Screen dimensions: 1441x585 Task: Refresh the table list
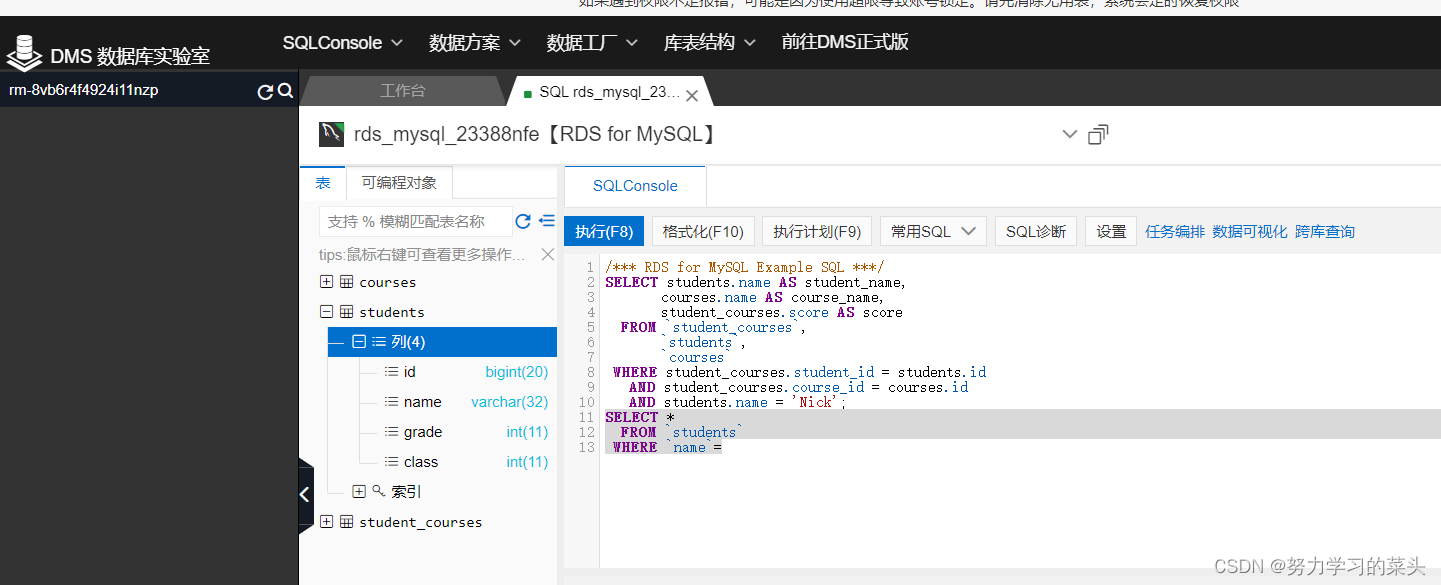pos(523,221)
